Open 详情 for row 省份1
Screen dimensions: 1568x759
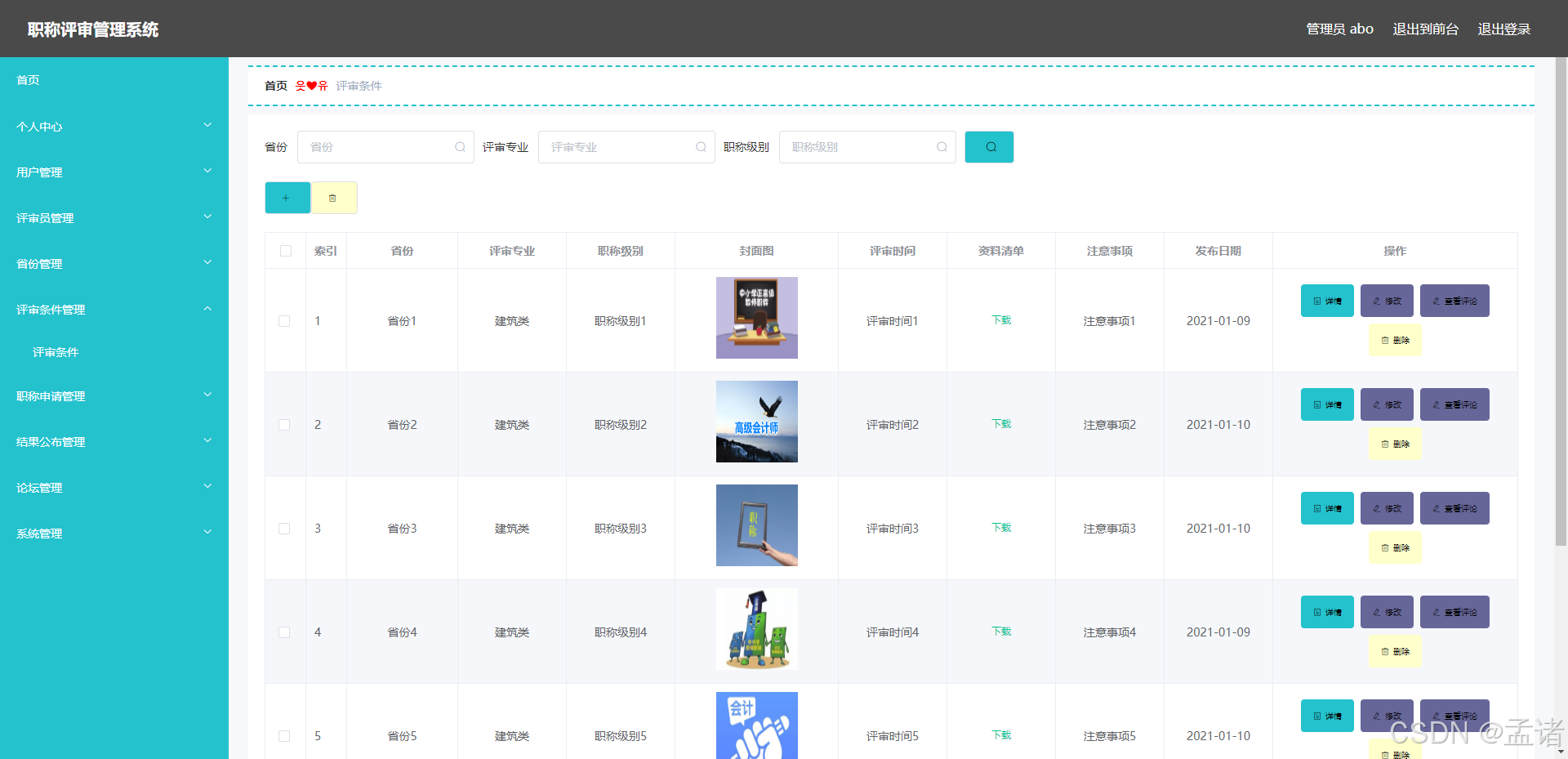pos(1327,301)
